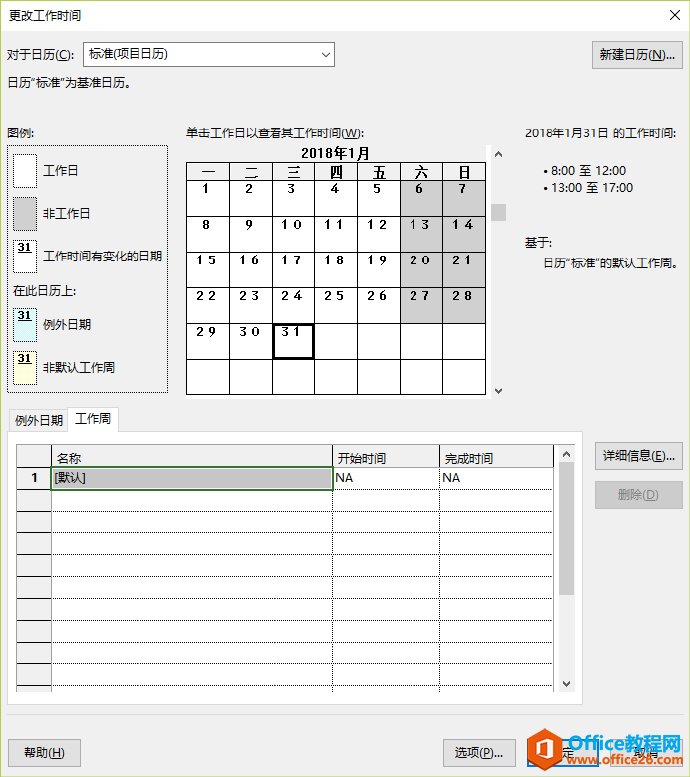
Task: Select January 12 in the calendar
Action: pyautogui.click(x=379, y=234)
